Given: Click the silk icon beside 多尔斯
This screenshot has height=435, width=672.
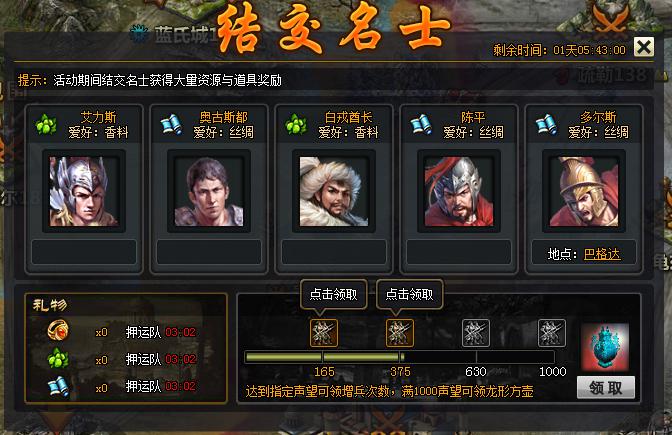Looking at the screenshot, I should (546, 125).
